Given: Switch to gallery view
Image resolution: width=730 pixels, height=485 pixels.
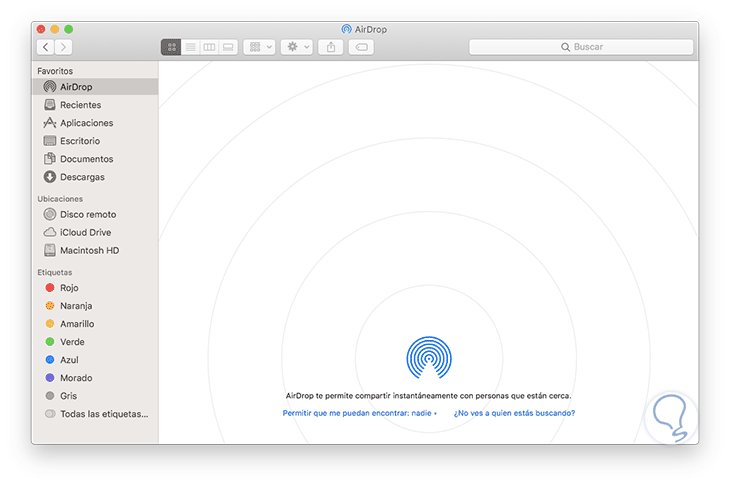Looking at the screenshot, I should pos(229,47).
